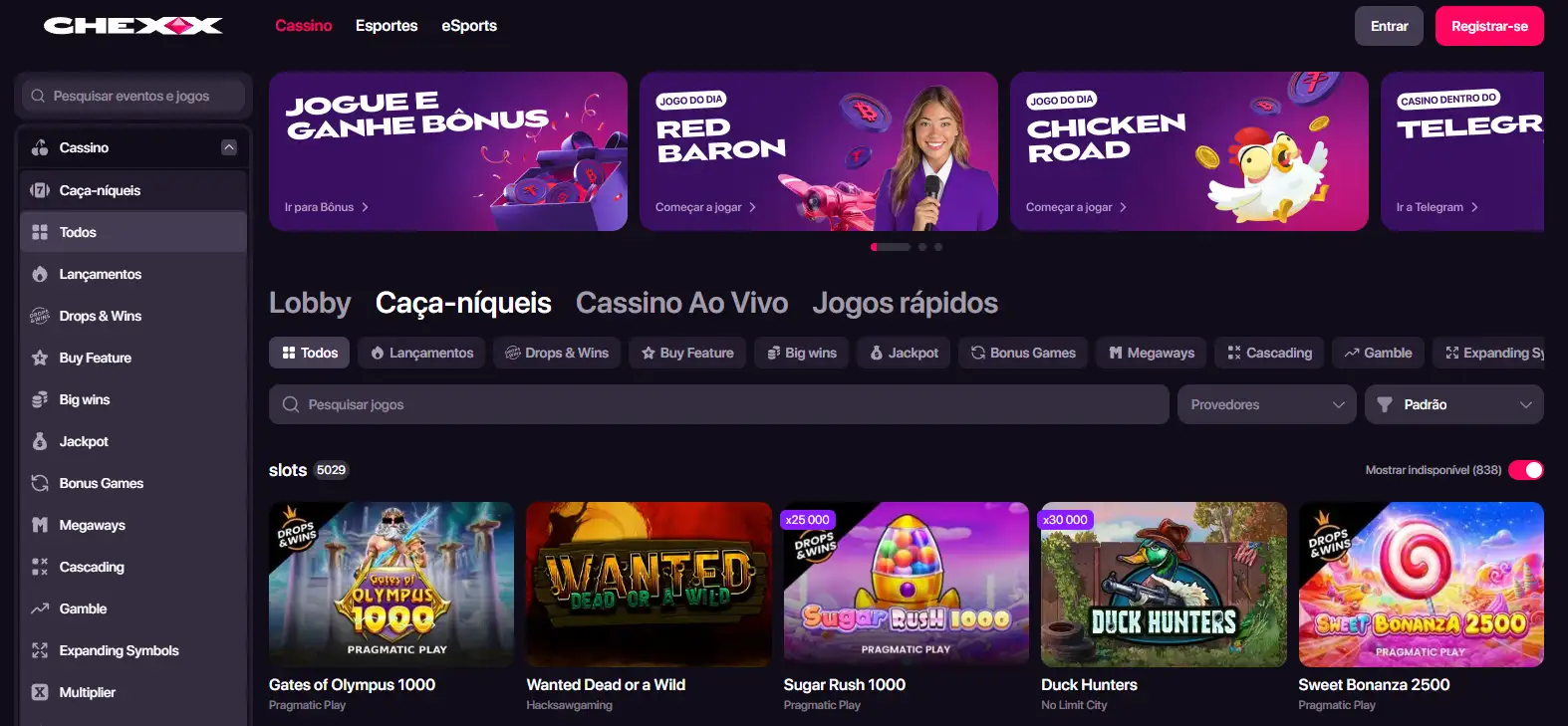The height and width of the screenshot is (726, 1568).
Task: Select the Bonus Games filter chip
Action: (x=1023, y=353)
